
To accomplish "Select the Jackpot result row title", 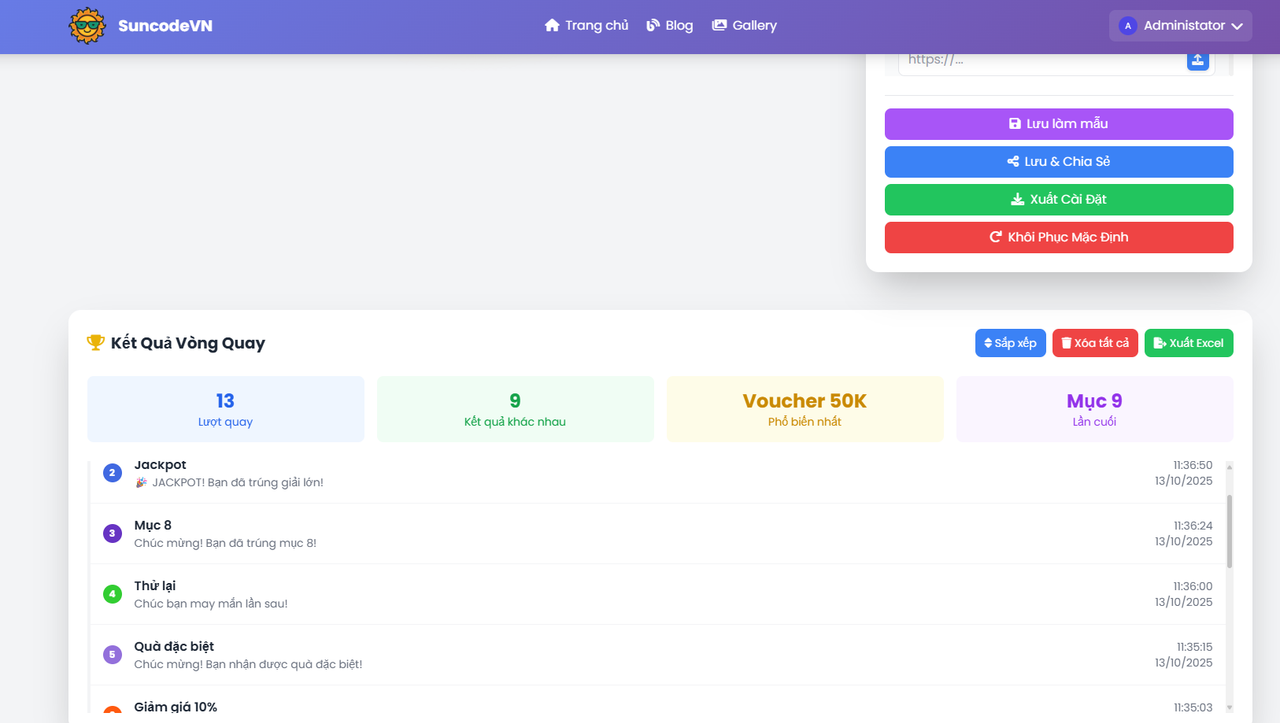I will (160, 465).
